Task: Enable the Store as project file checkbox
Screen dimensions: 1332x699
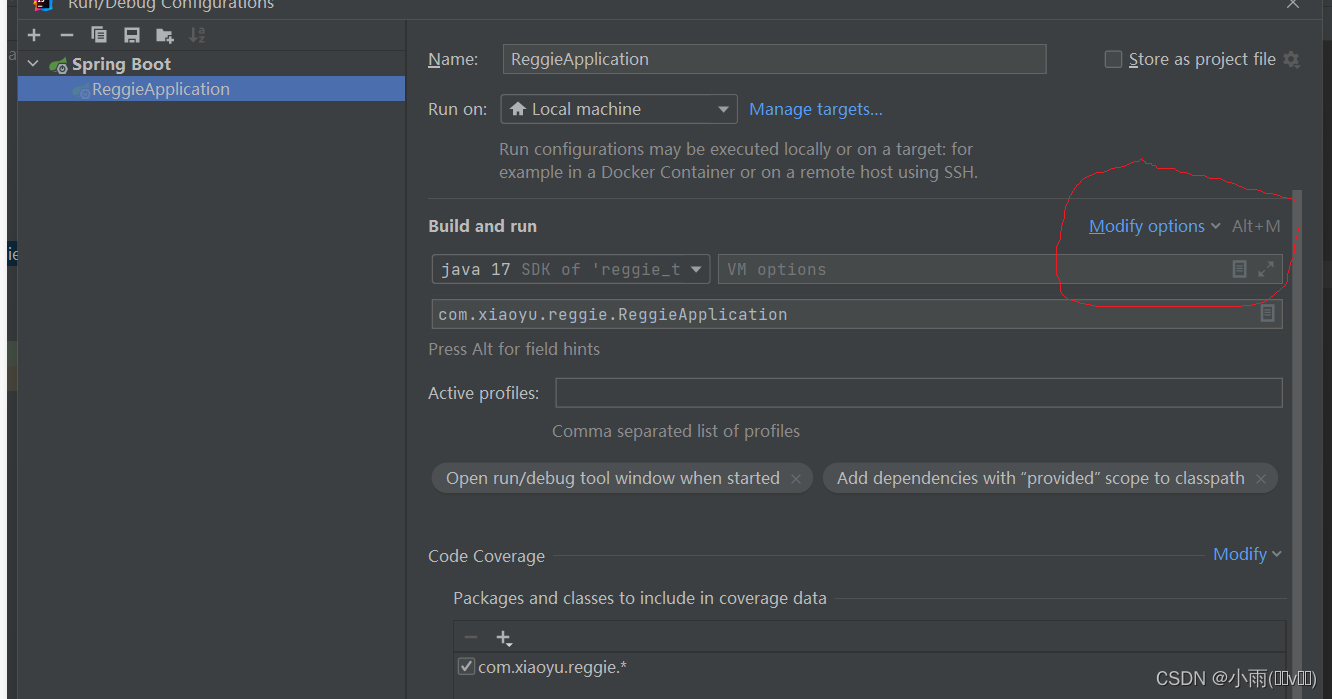Action: click(x=1113, y=60)
